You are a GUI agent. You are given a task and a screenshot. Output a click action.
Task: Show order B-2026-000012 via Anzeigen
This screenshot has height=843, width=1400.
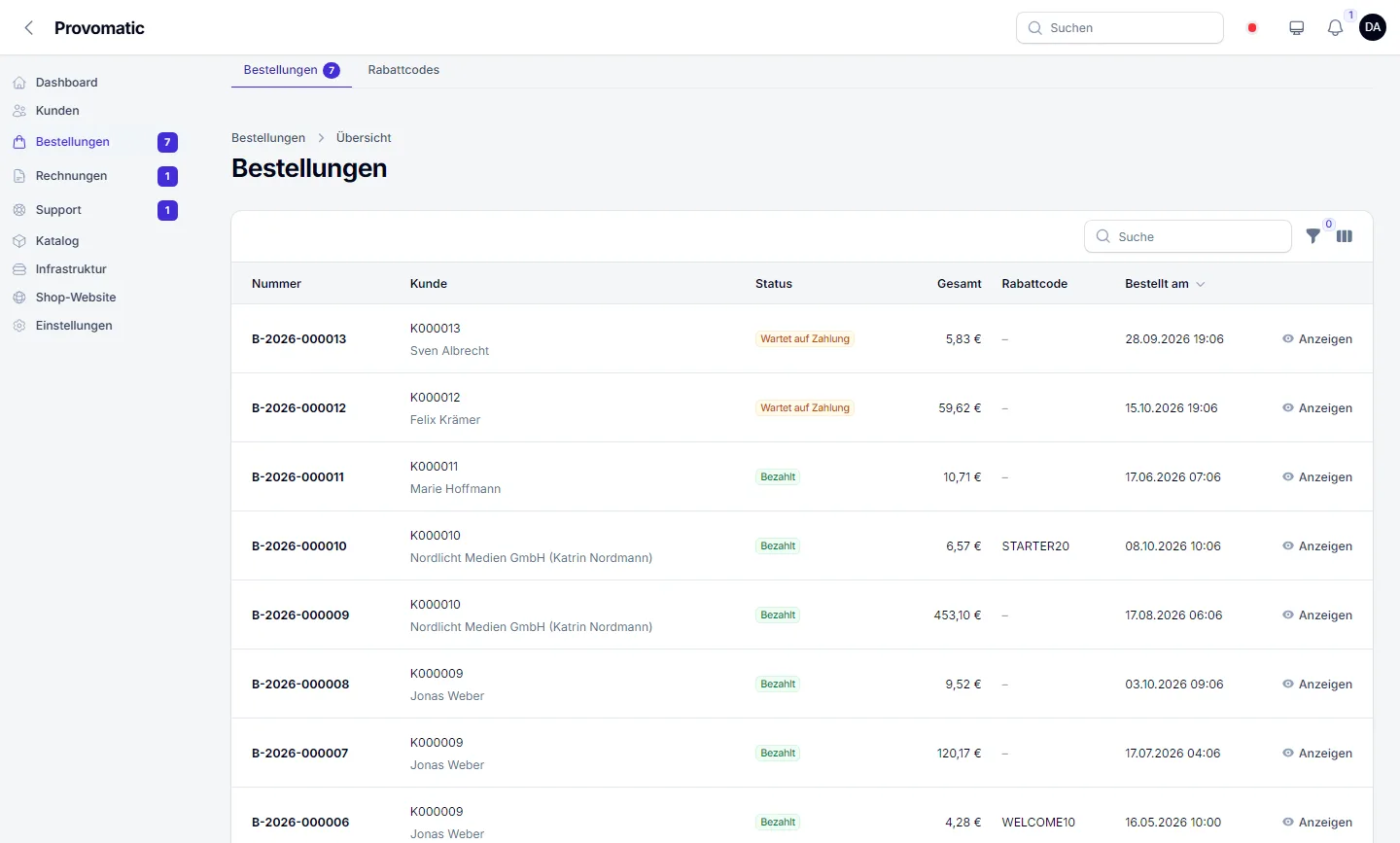(x=1317, y=408)
